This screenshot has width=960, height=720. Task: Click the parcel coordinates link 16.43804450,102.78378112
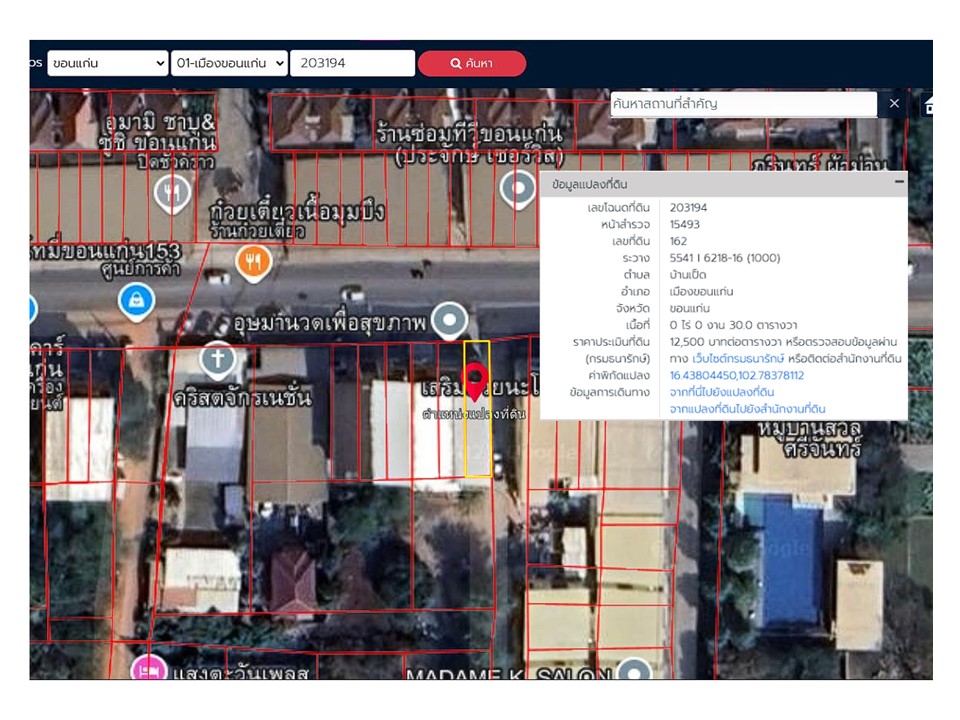coord(736,376)
